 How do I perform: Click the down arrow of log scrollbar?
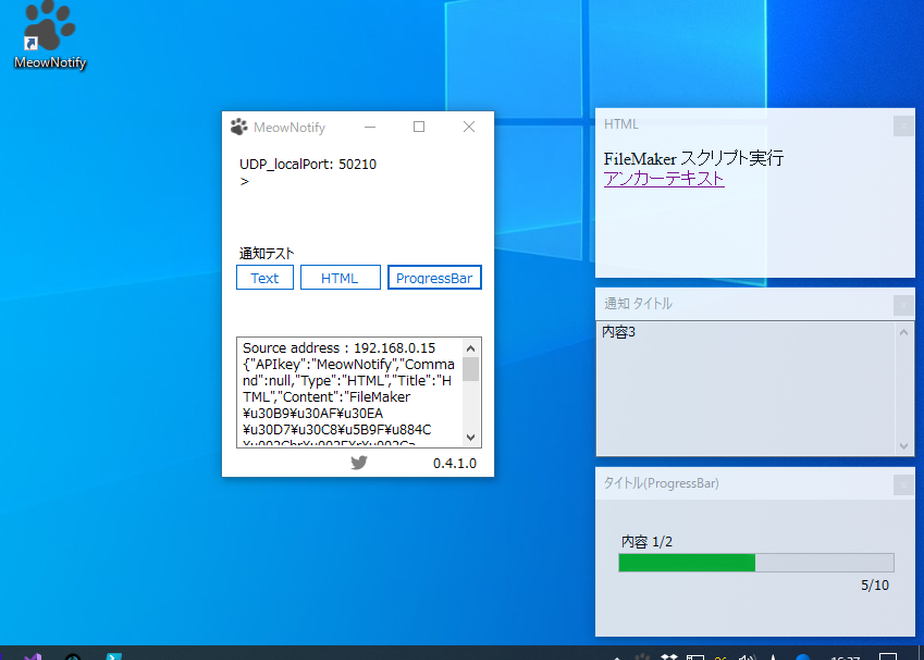click(x=470, y=437)
